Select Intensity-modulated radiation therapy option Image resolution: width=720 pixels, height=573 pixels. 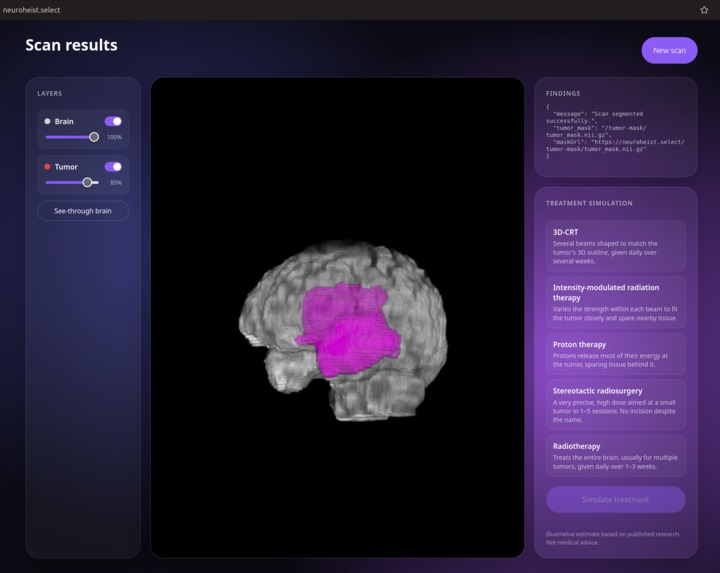pyautogui.click(x=616, y=302)
